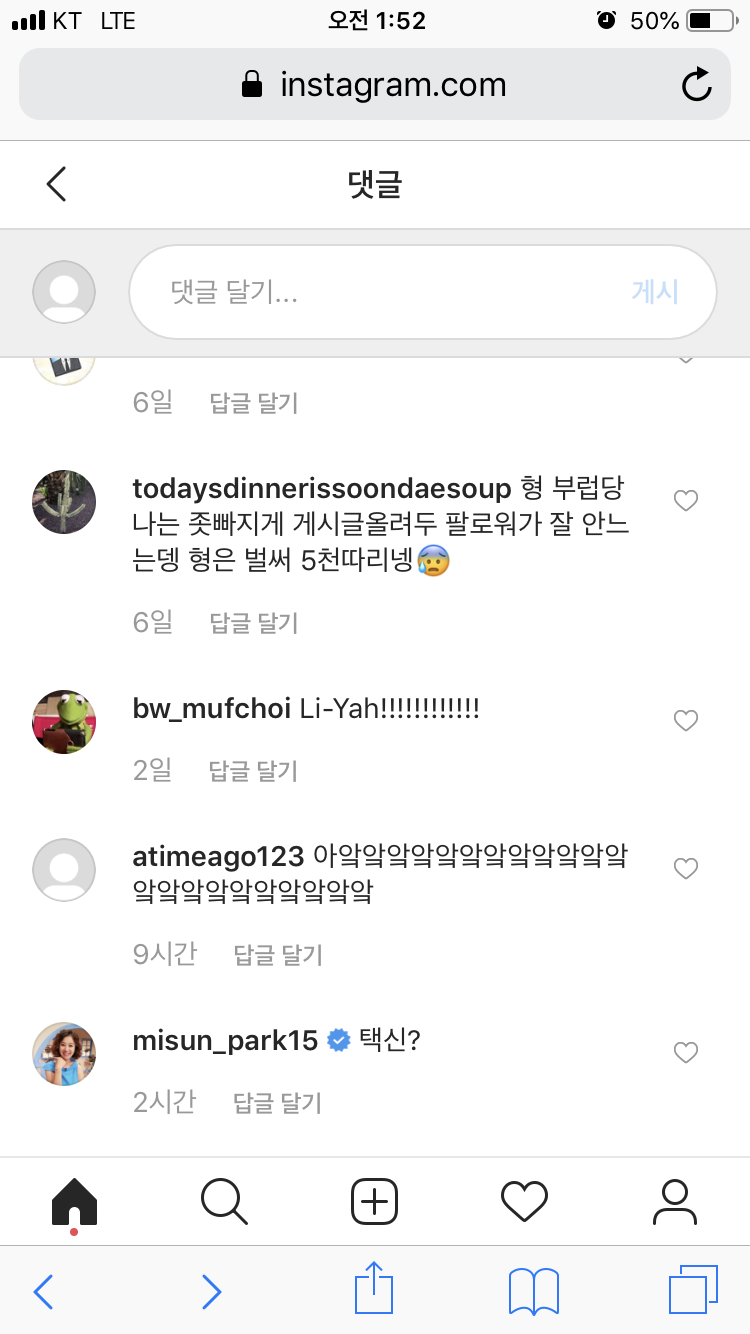
Task: Tap the bw_mufchoi Kermit profile picture
Action: [64, 721]
